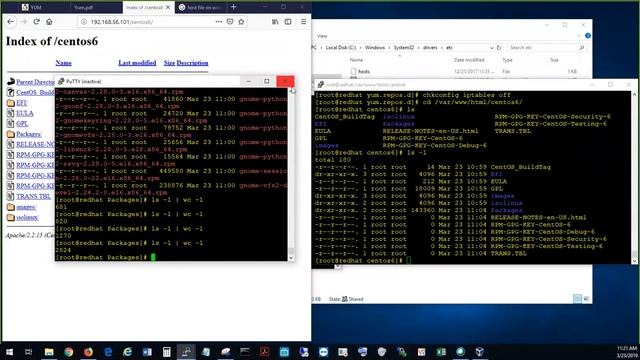The height and width of the screenshot is (360, 640).
Task: Open a new Firefox tab
Action: 233,7
